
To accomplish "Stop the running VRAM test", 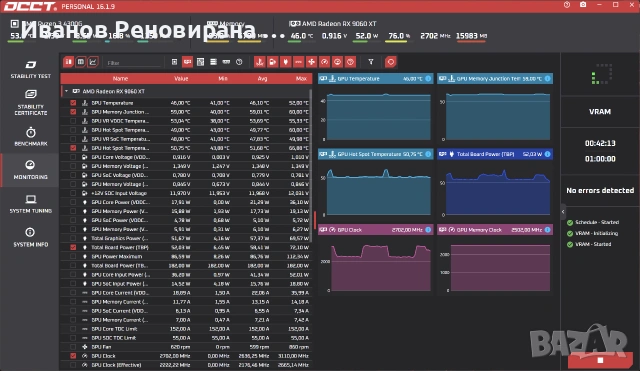I will point(600,360).
